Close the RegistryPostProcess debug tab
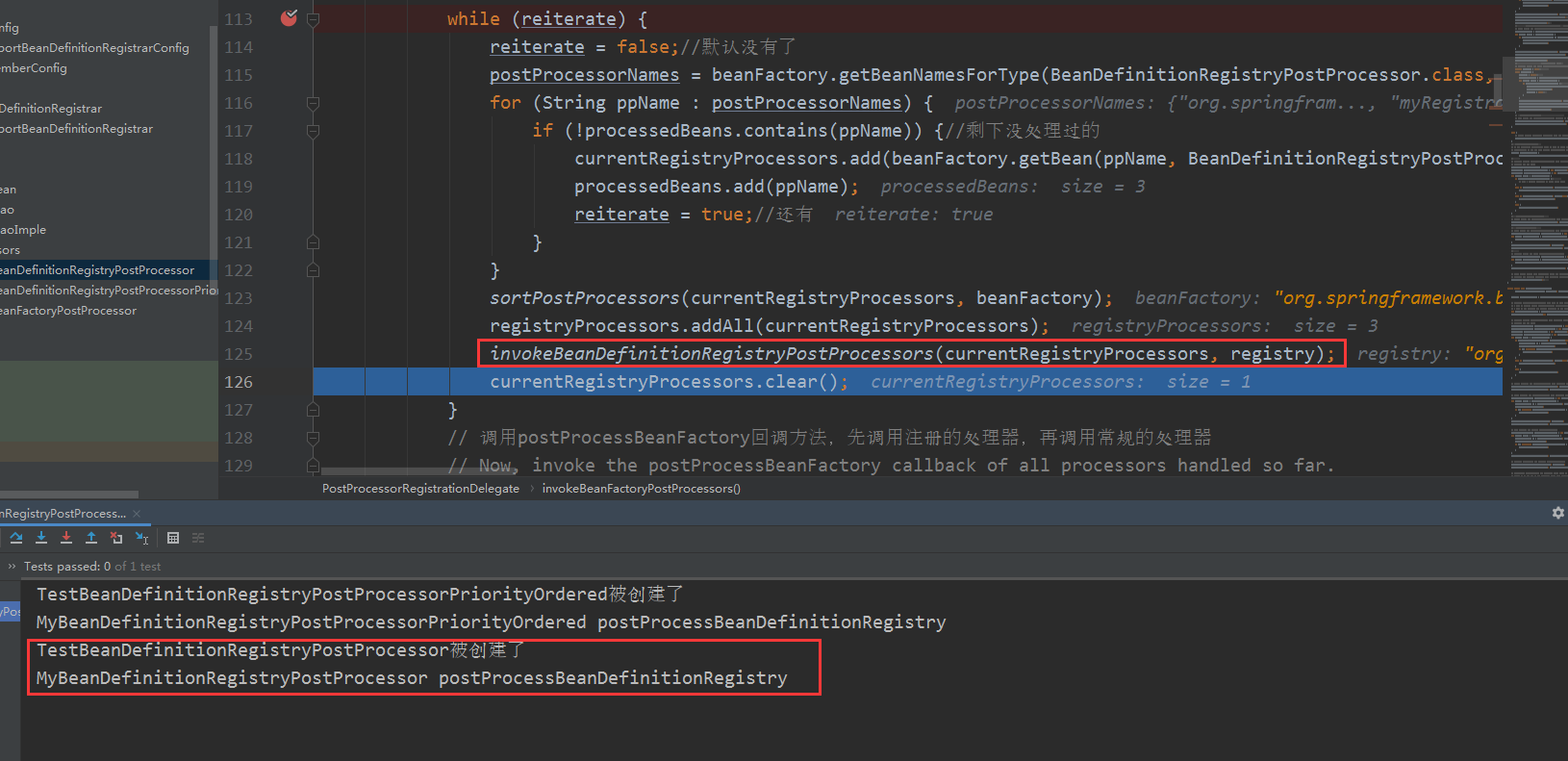Viewport: 1568px width, 761px height. [x=137, y=514]
